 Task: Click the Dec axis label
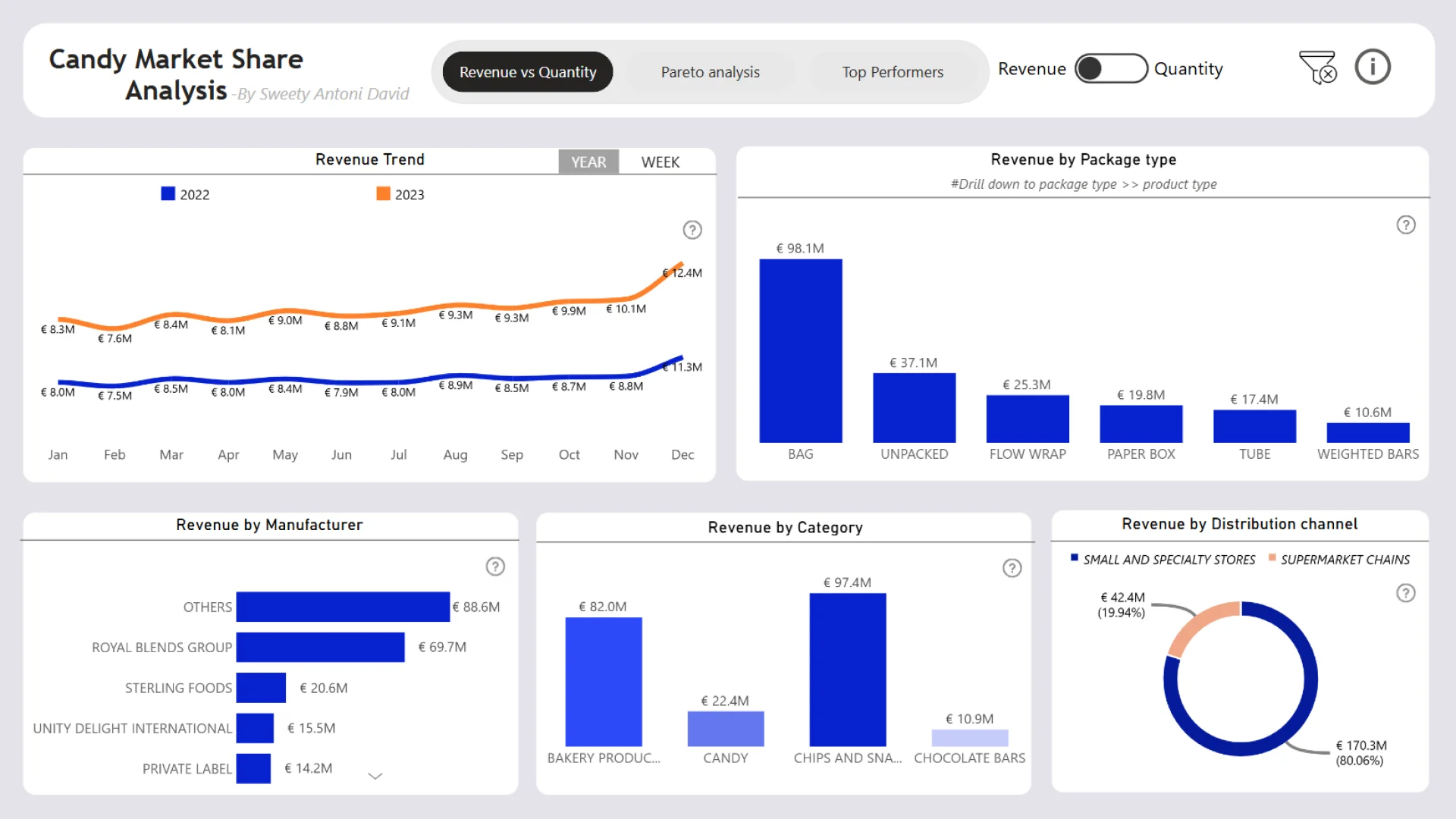pos(682,454)
